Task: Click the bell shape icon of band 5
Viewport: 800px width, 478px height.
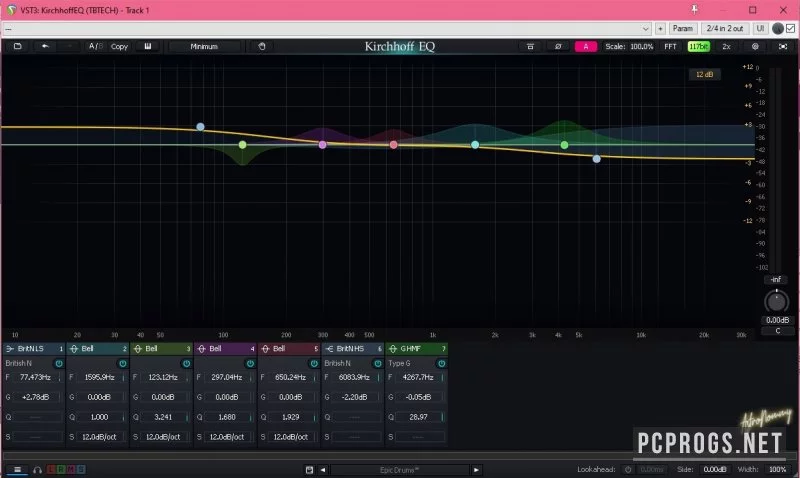Action: tap(265, 349)
